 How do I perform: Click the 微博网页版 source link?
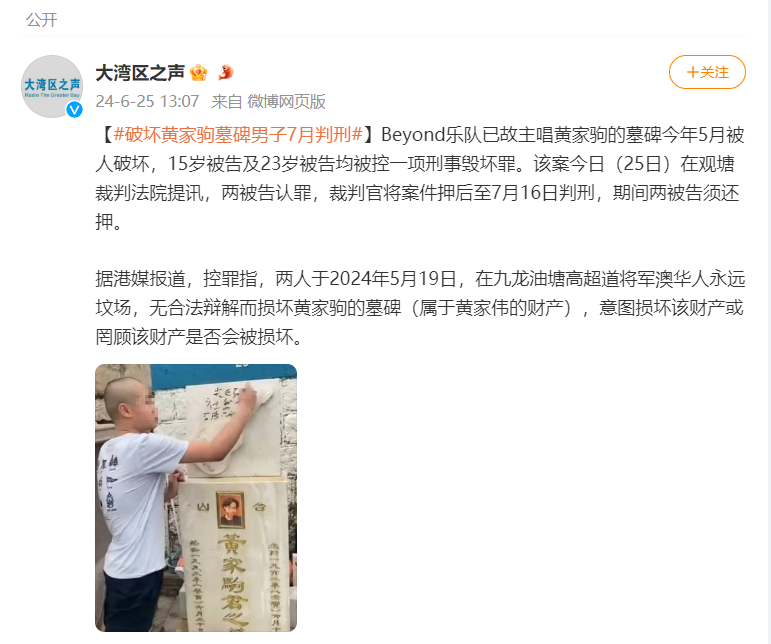click(x=286, y=101)
